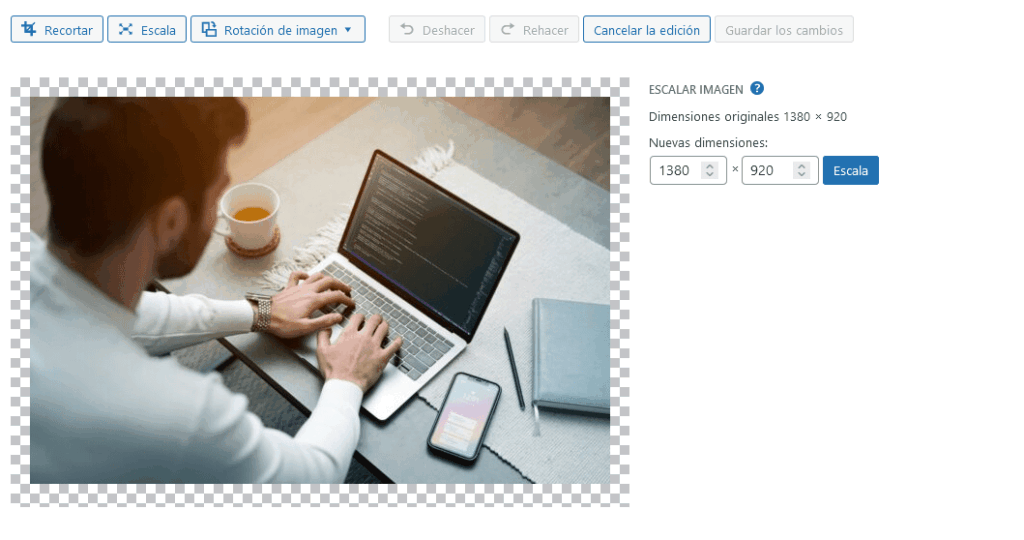Open the Escala toolbar button

click(147, 29)
